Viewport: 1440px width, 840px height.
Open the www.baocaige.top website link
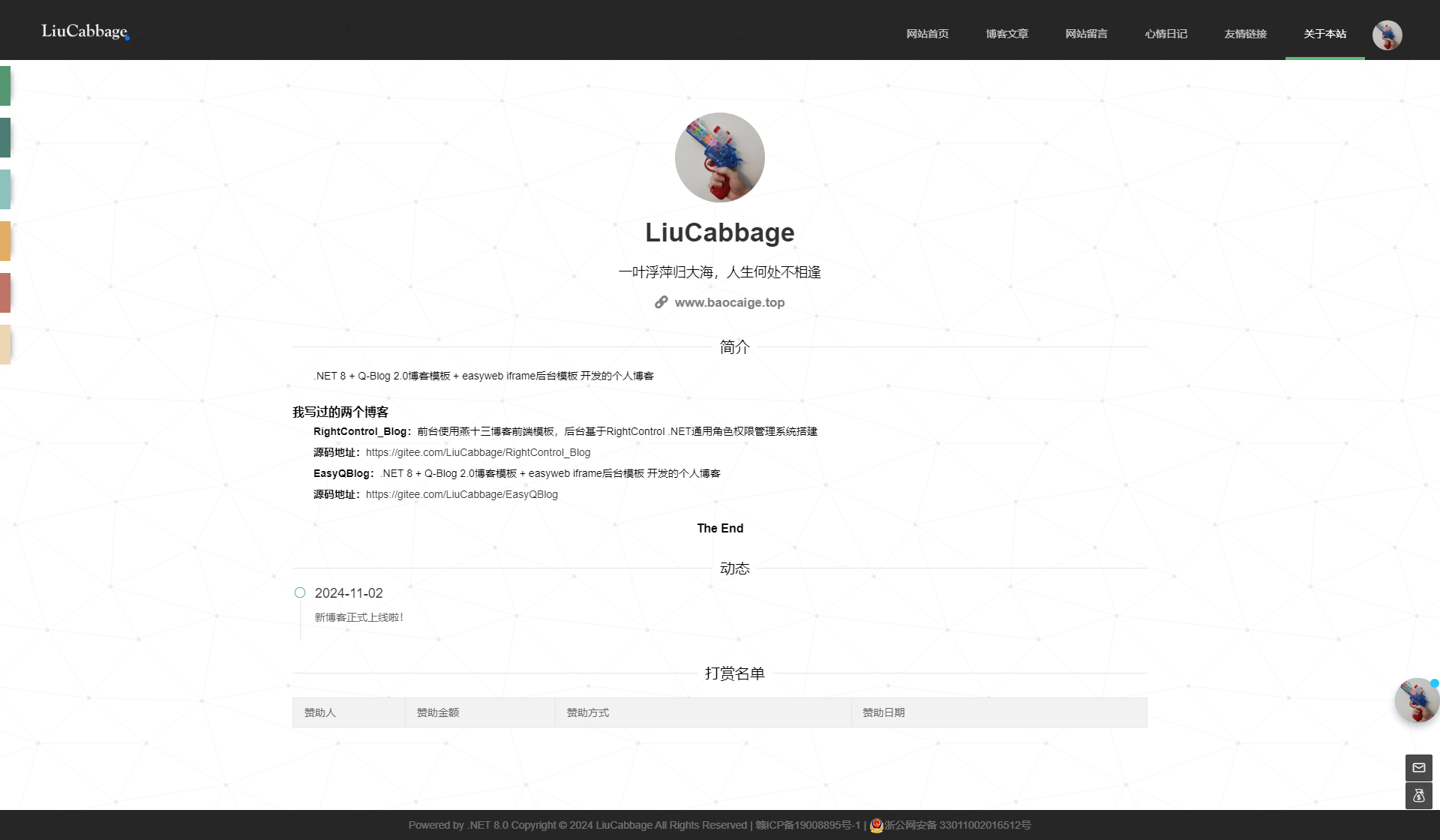[x=729, y=302]
